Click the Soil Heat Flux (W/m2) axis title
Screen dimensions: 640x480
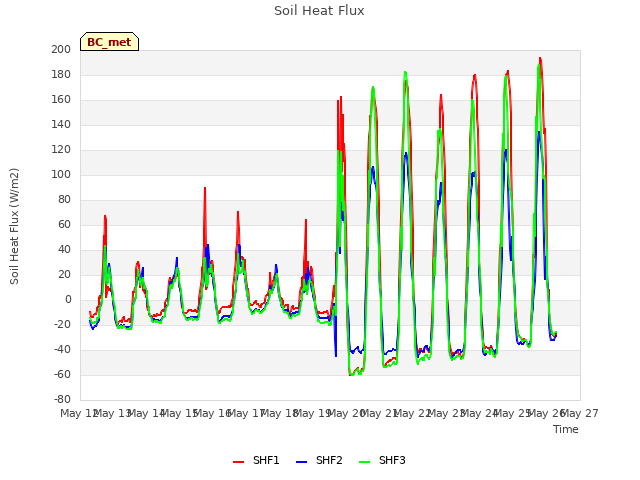pos(14,226)
